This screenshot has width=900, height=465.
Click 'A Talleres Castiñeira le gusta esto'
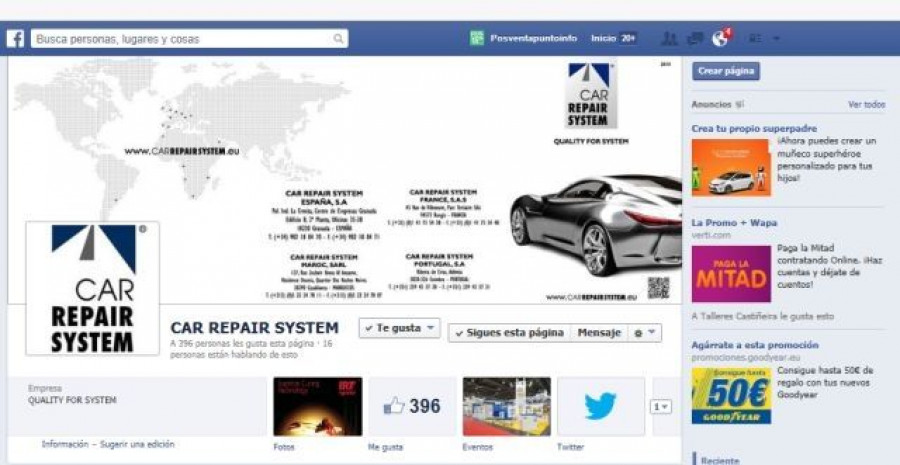pos(763,316)
